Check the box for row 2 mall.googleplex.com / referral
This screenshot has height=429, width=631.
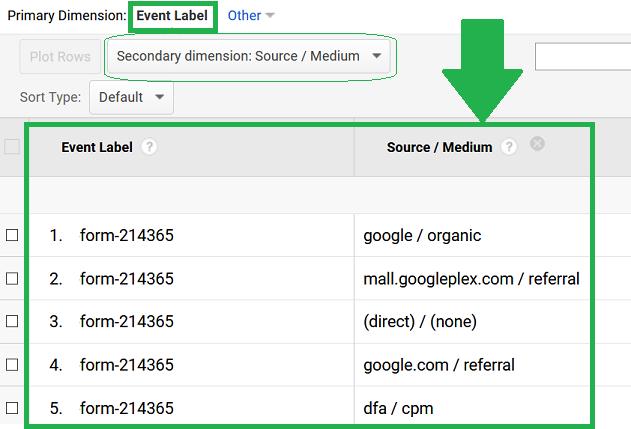click(12, 278)
